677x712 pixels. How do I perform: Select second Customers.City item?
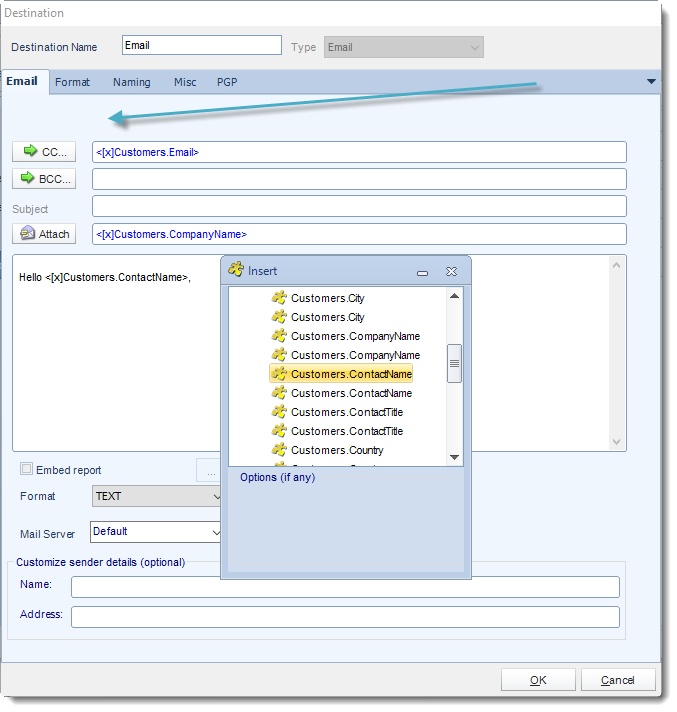(327, 317)
